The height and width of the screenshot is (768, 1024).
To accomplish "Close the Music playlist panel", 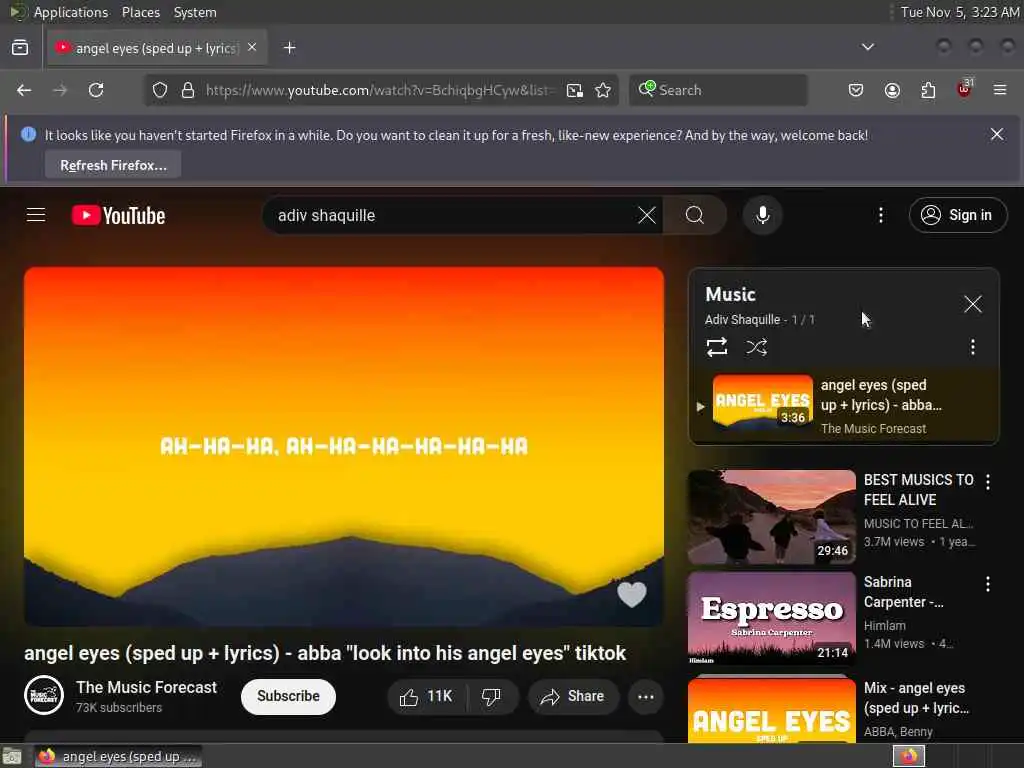I will [x=972, y=304].
